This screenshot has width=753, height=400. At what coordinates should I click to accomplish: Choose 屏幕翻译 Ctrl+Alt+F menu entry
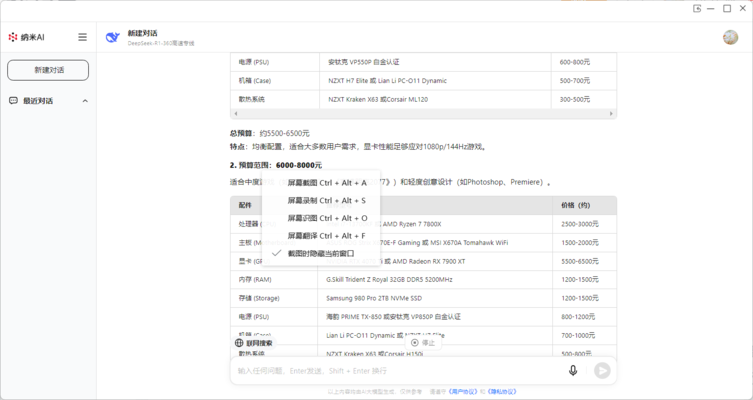click(327, 236)
